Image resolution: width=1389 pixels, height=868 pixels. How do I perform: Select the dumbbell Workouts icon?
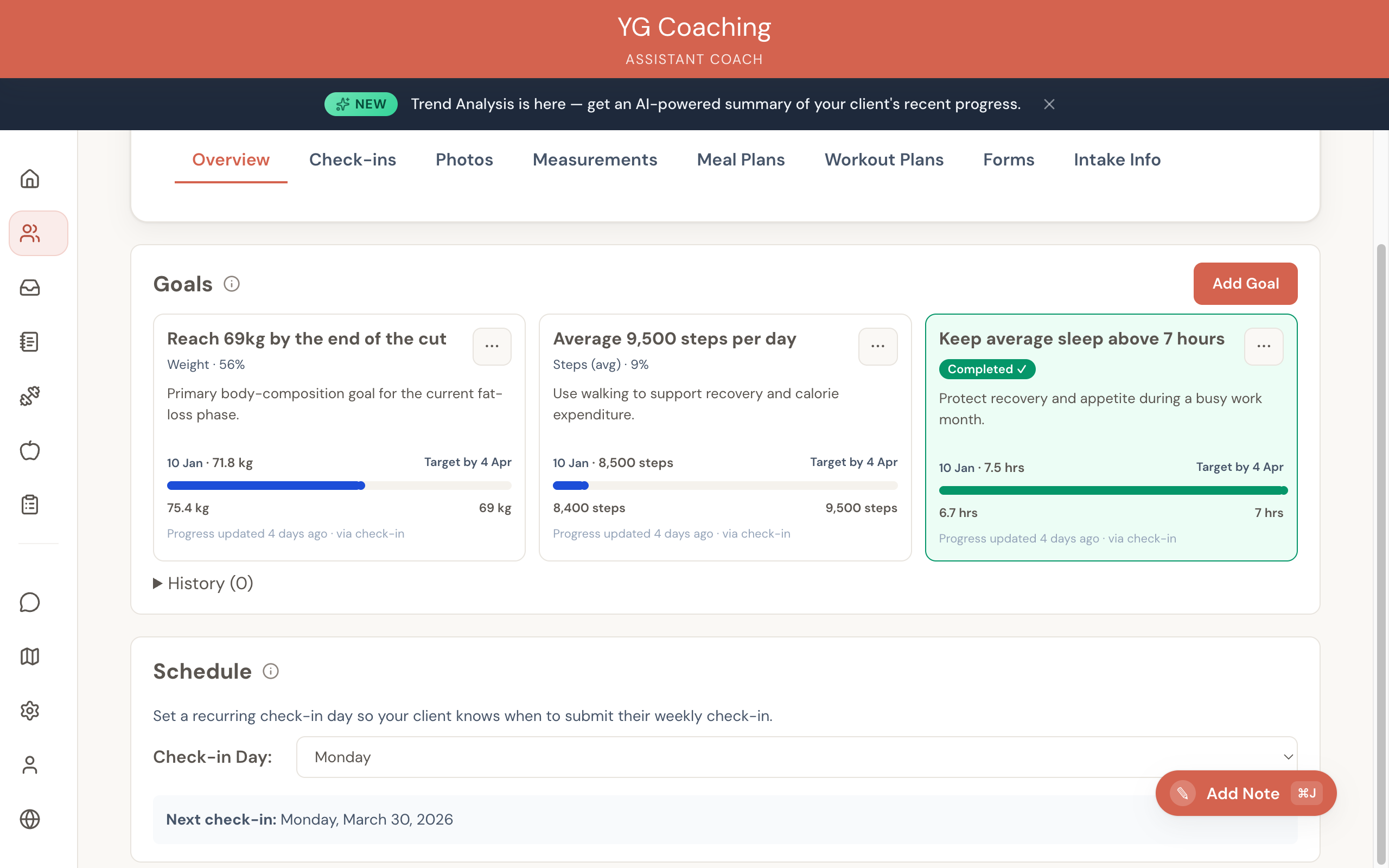[29, 395]
